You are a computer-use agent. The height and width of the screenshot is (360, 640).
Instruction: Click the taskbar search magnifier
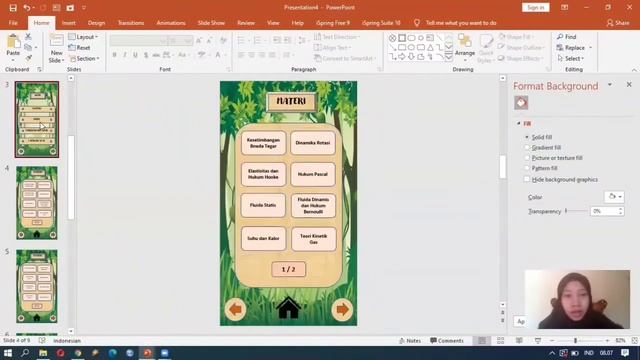pos(25,353)
